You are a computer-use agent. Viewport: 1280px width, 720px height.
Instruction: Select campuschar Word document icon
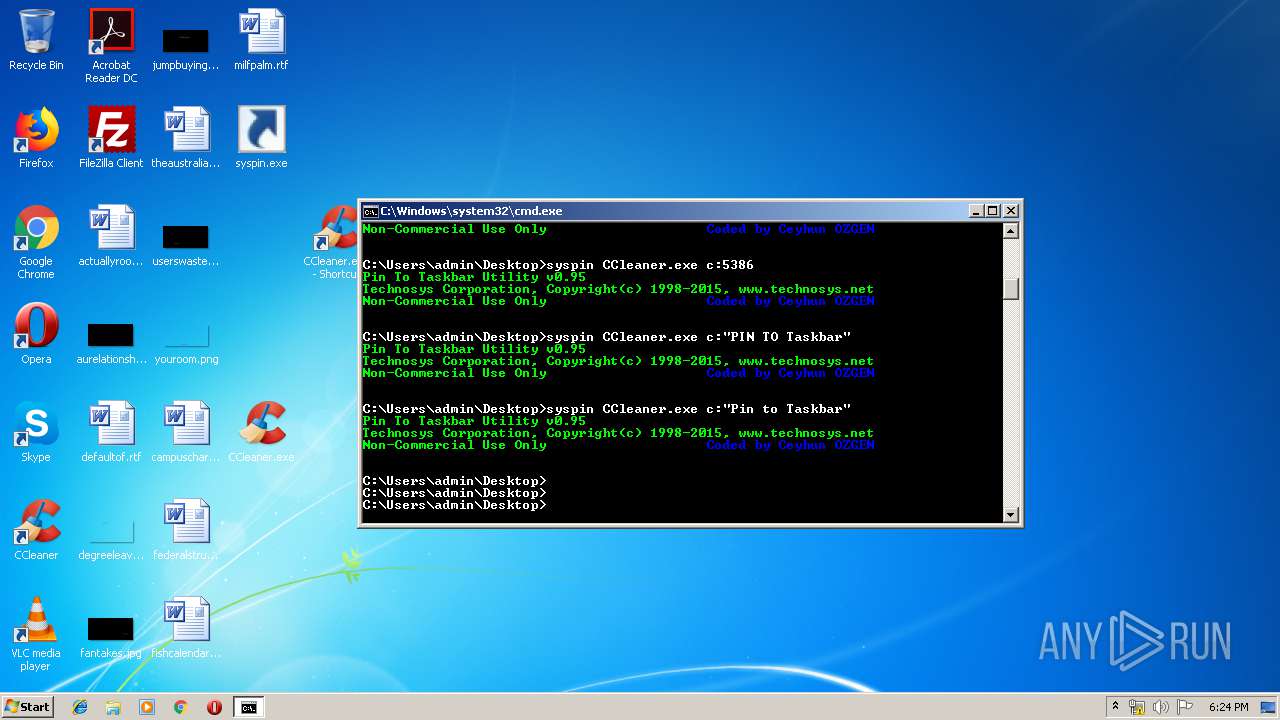click(186, 432)
